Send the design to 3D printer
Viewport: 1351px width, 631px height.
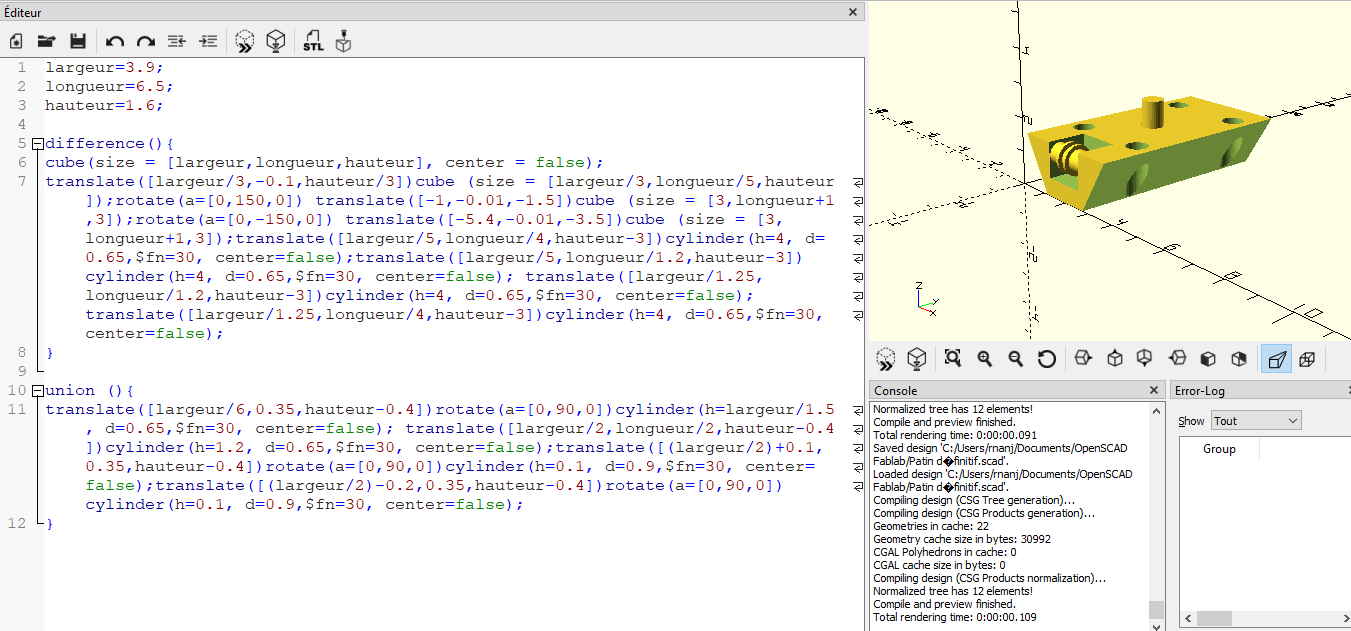343,42
